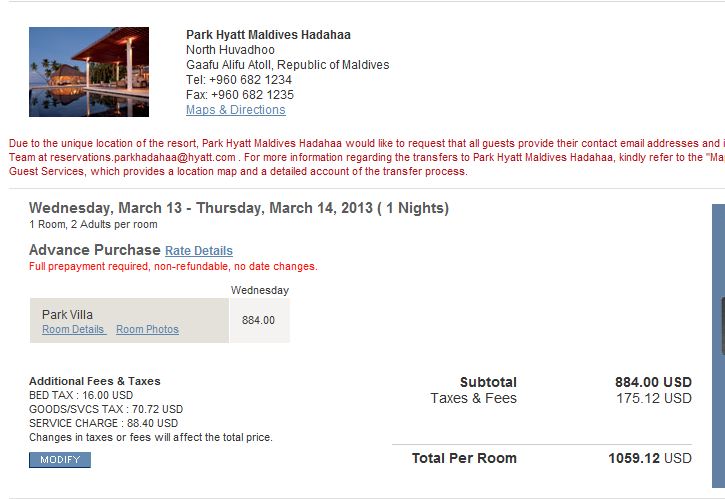Click the 884.00 Wednesday rate cell

(x=259, y=320)
